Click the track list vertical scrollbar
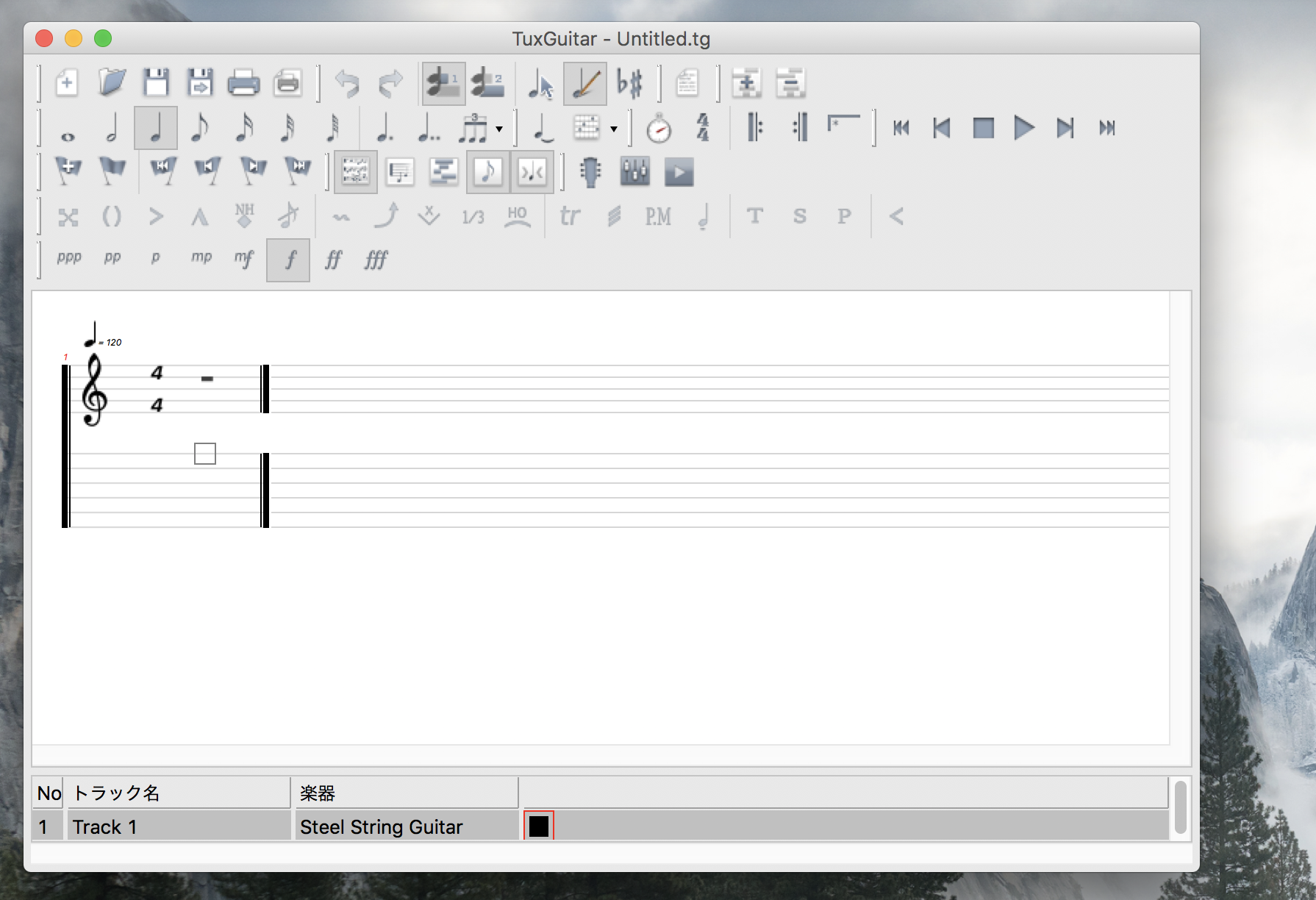This screenshot has width=1316, height=900. tap(1180, 807)
